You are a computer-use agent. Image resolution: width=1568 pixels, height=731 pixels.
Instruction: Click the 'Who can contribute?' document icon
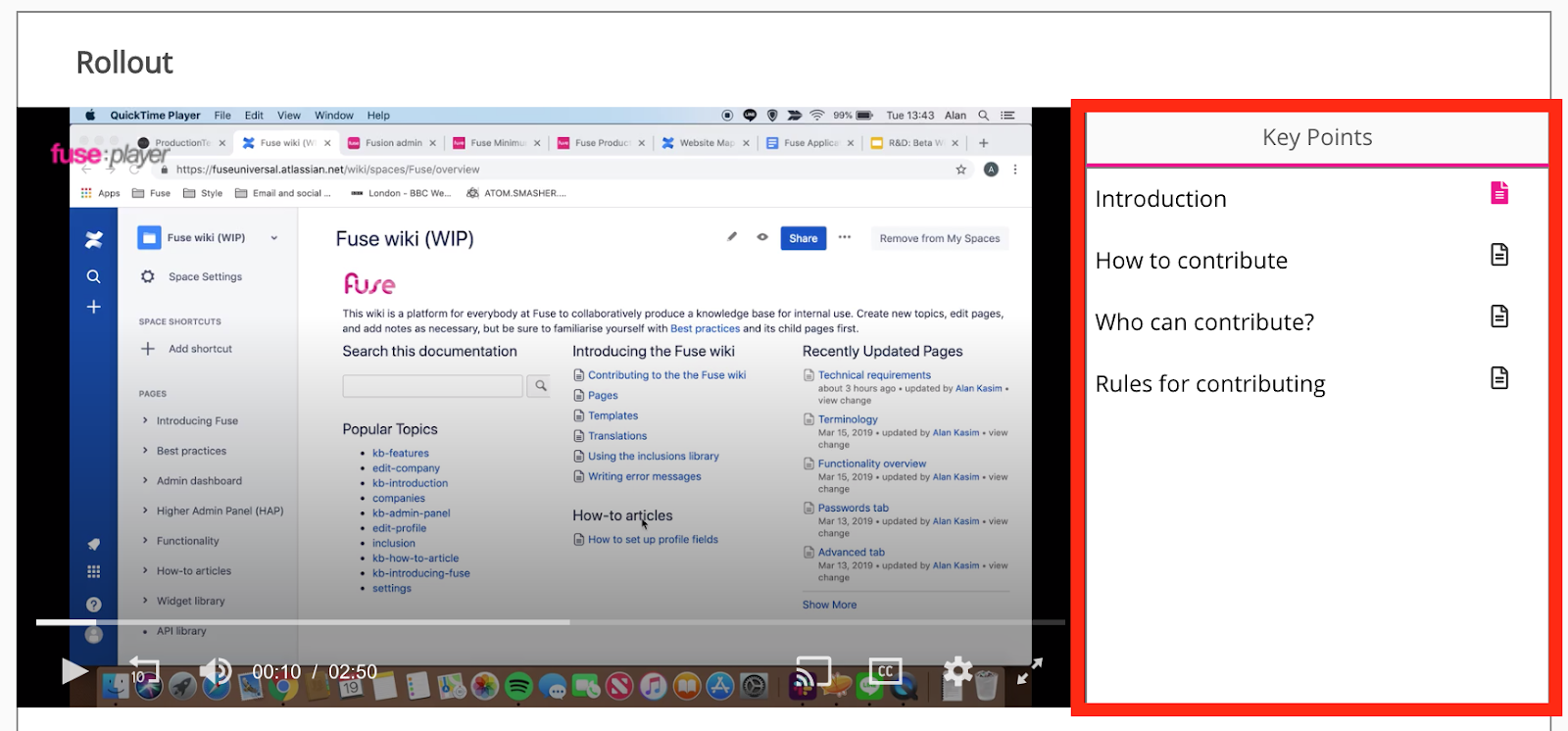tap(1499, 317)
